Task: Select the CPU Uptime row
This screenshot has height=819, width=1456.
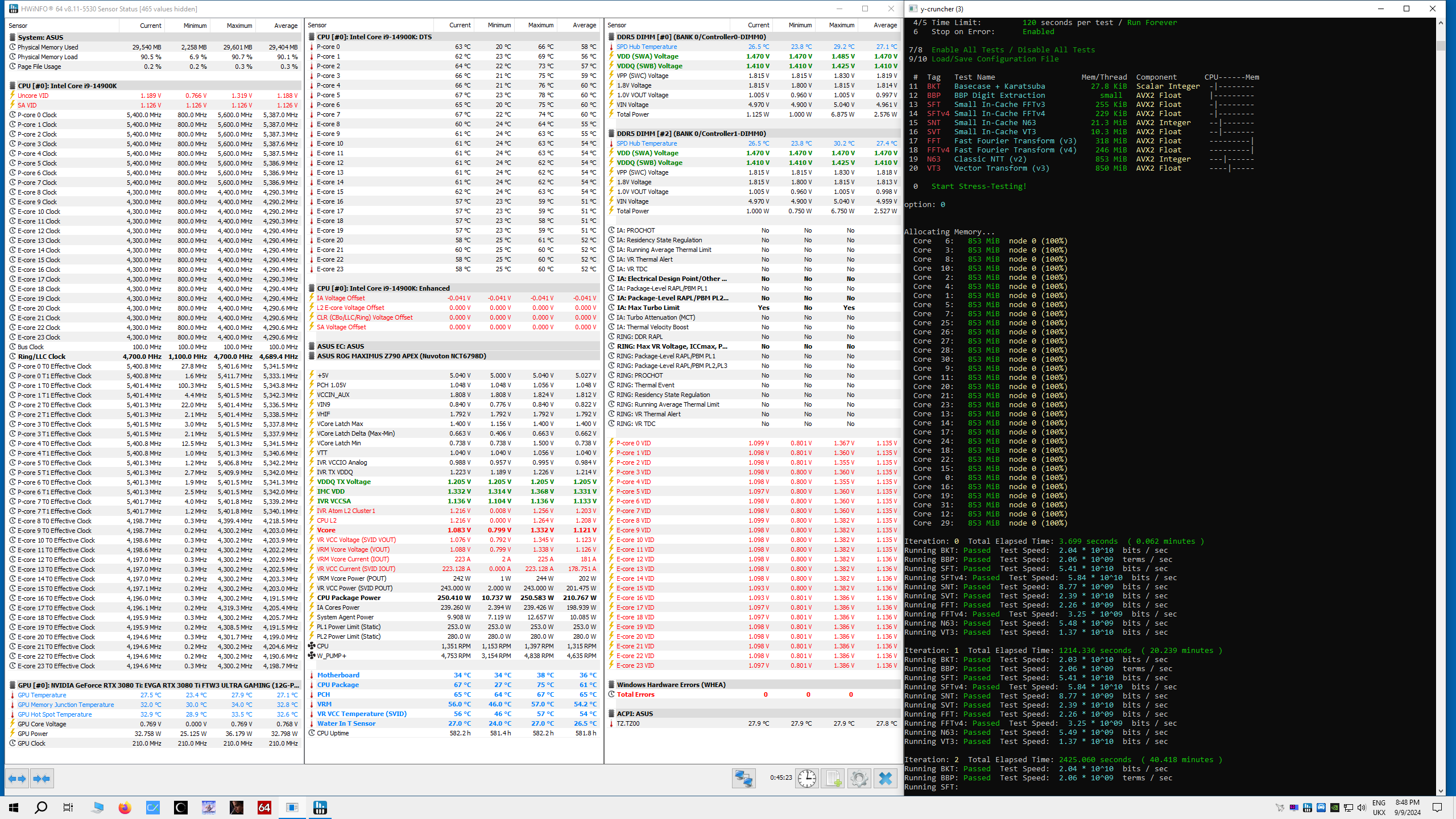Action: pyautogui.click(x=454, y=733)
